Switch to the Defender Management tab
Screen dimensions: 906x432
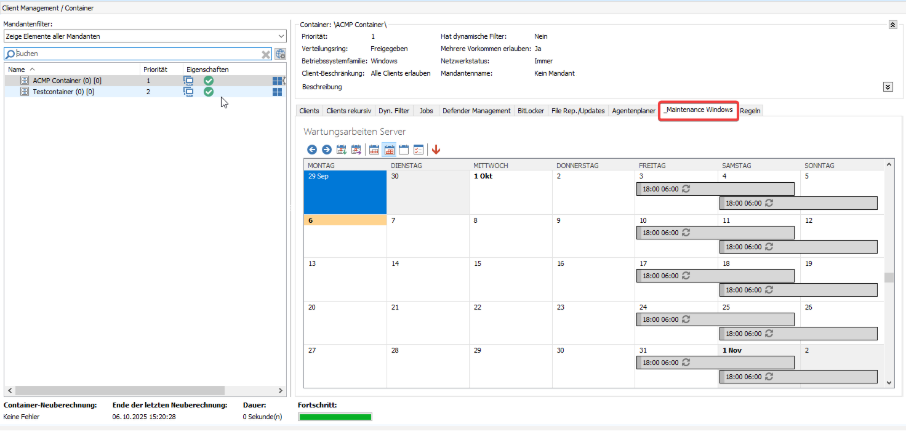pyautogui.click(x=475, y=111)
